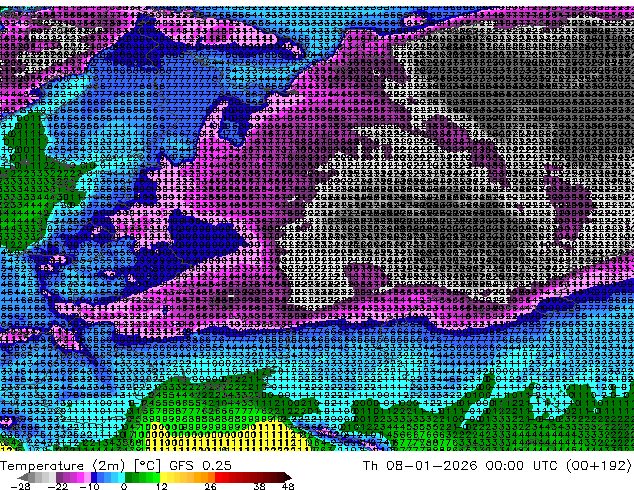The image size is (634, 490).
Task: Click the '00:00 UTC' time text
Action: [524, 466]
